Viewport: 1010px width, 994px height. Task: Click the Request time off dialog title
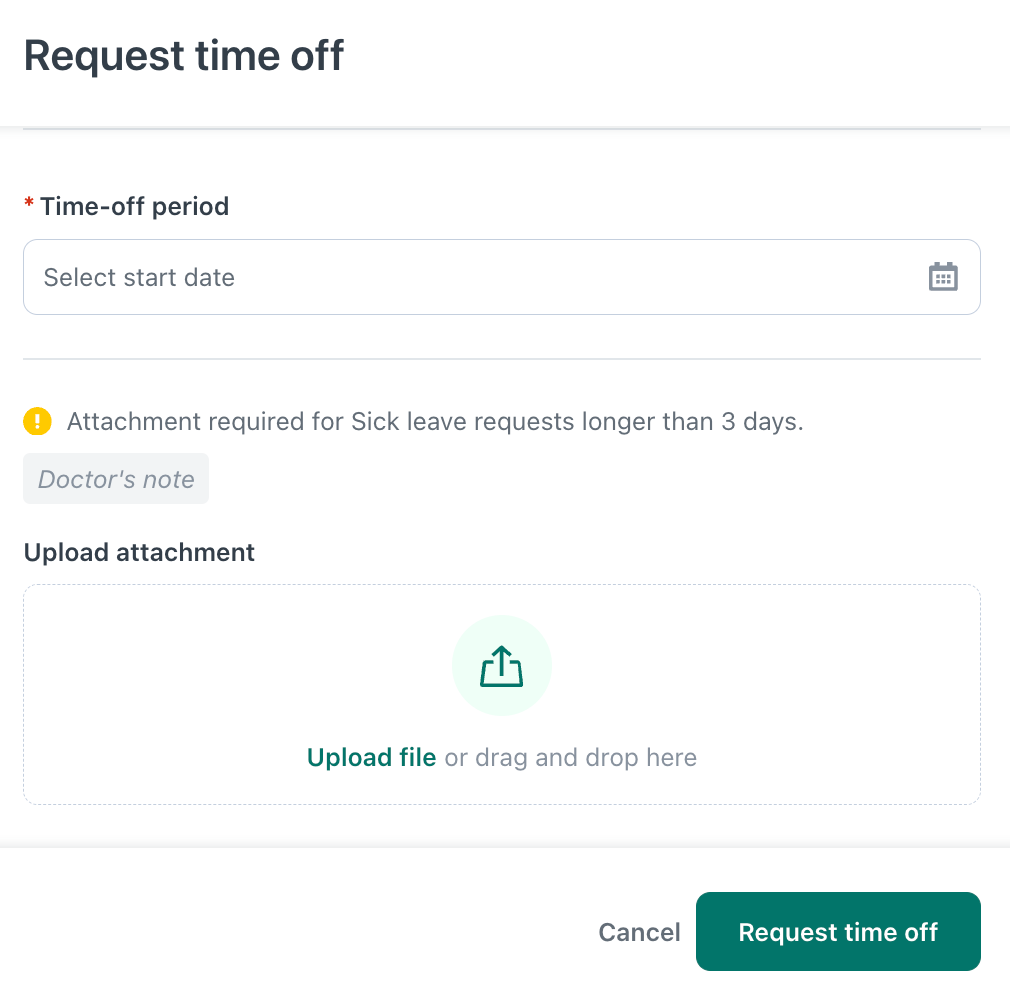pos(184,56)
